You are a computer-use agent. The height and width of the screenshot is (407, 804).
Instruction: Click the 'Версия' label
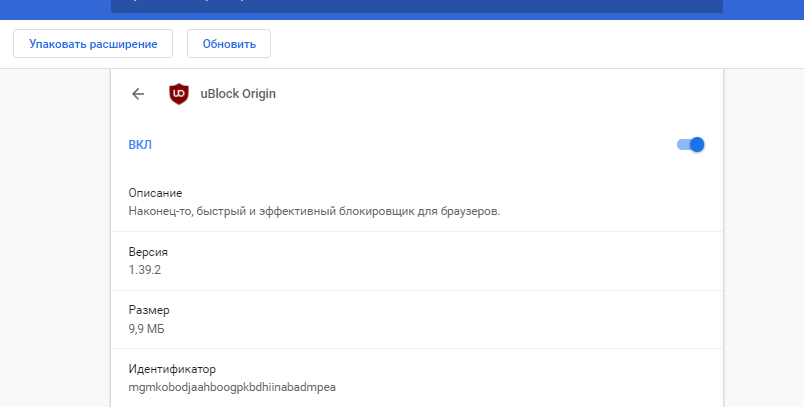pyautogui.click(x=148, y=252)
